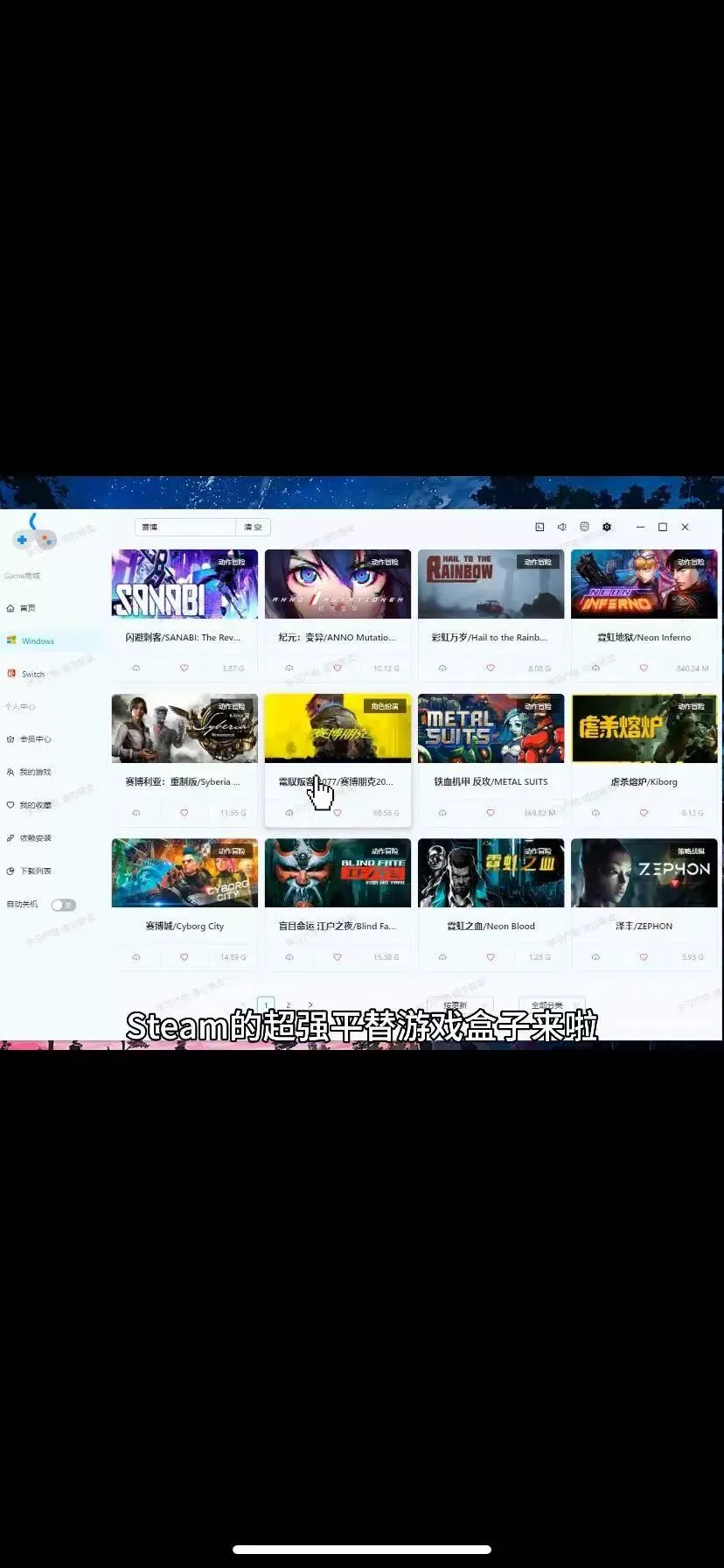This screenshot has width=724, height=1568.
Task: Go to page 2 of results
Action: [x=288, y=1005]
